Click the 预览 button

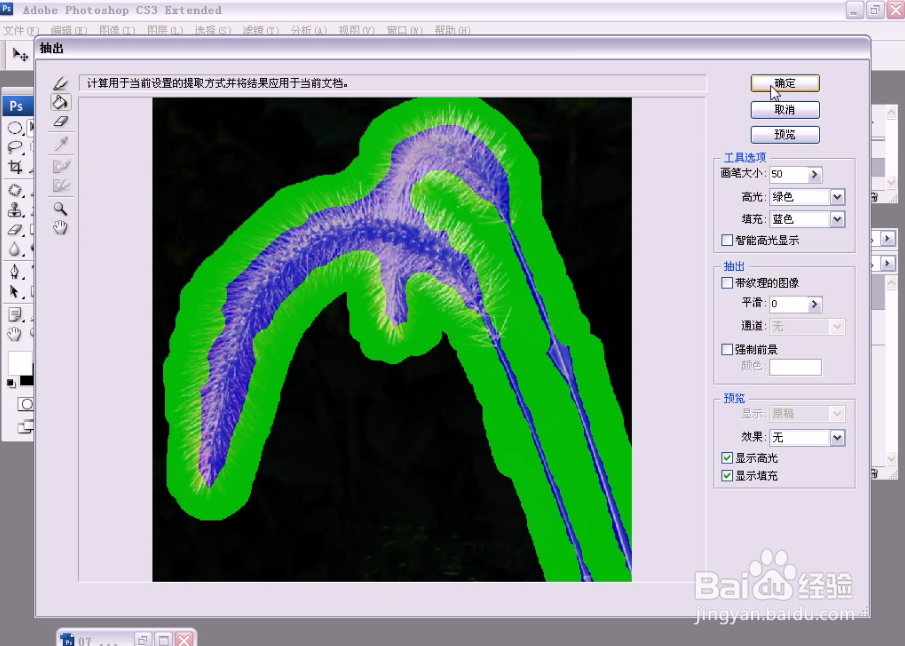(x=785, y=135)
